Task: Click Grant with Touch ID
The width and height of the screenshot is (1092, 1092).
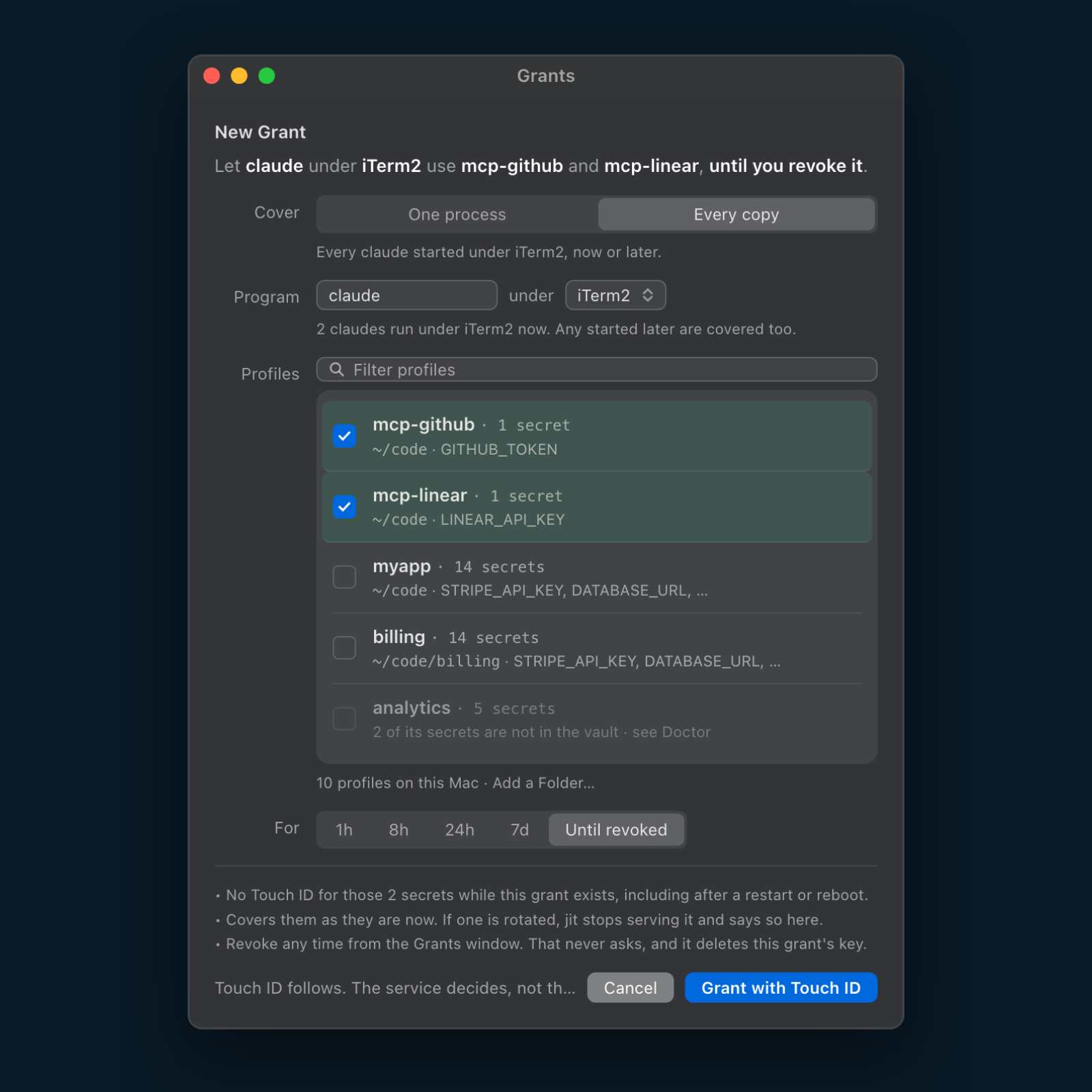Action: click(781, 988)
